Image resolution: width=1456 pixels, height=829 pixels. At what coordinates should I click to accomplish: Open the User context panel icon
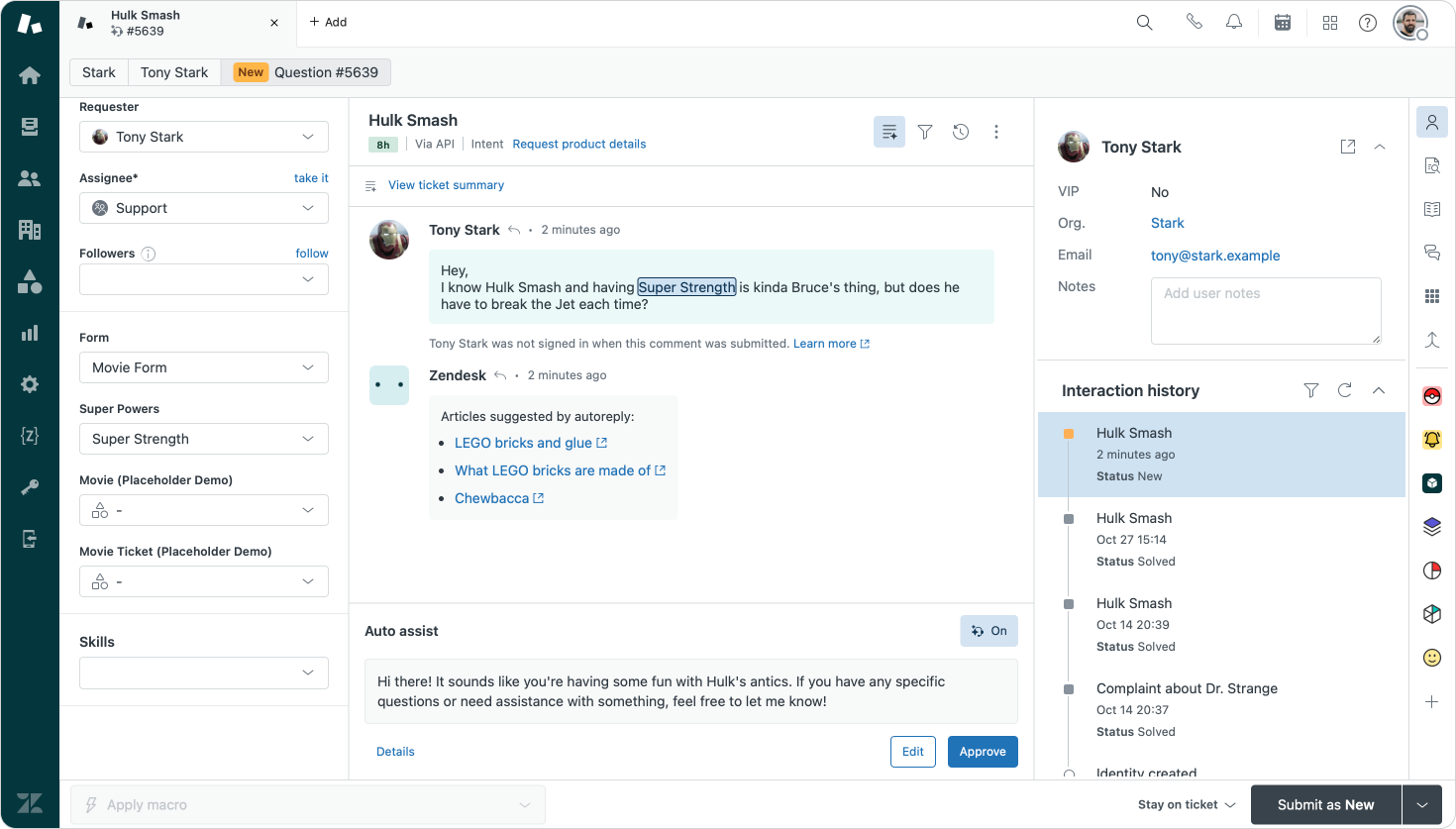click(1432, 123)
